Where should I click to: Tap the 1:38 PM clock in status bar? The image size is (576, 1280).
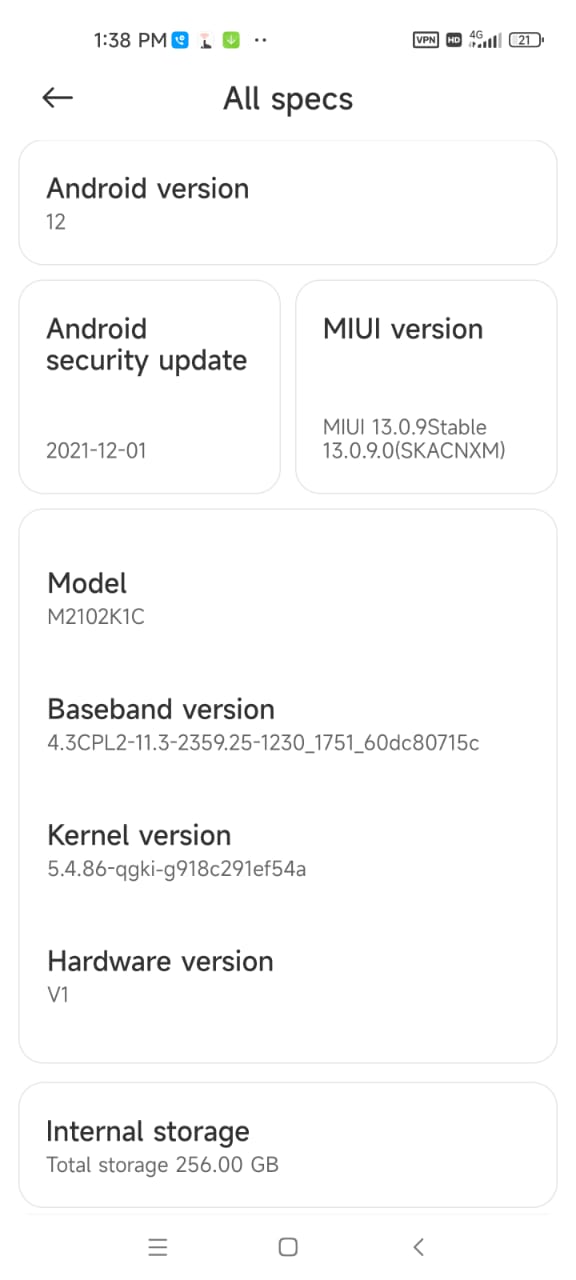130,40
